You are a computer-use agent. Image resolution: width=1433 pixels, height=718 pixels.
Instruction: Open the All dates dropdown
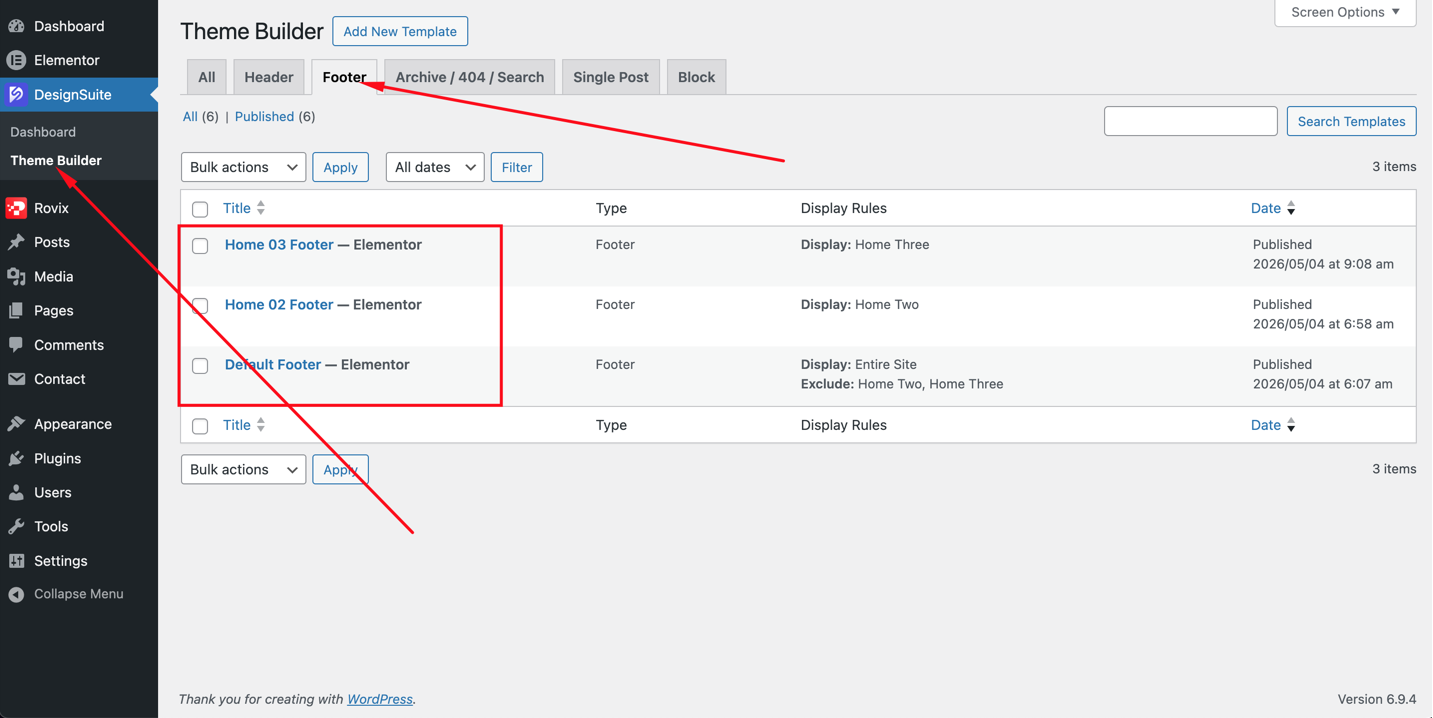(x=435, y=167)
